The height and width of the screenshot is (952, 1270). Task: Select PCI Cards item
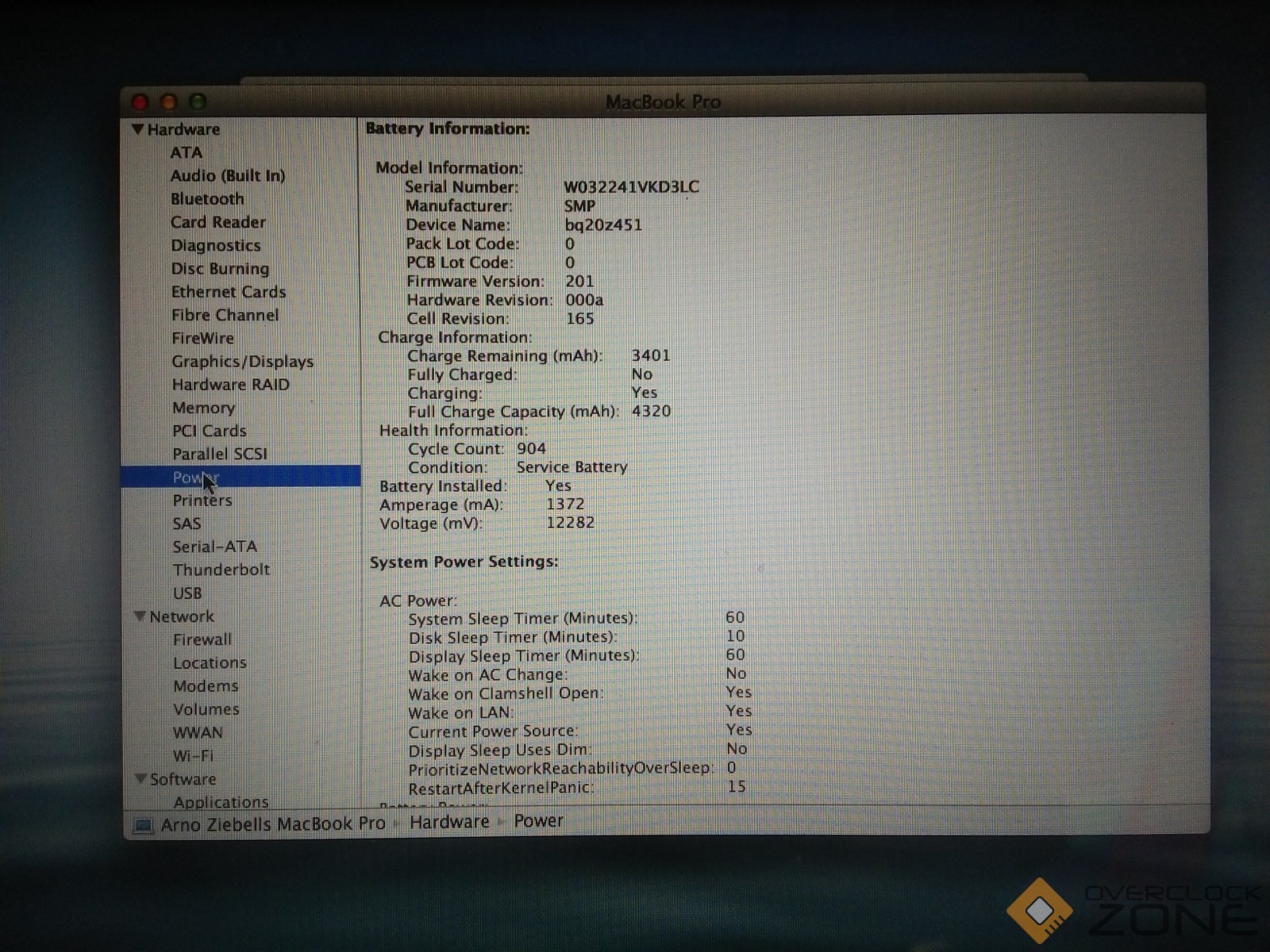(210, 431)
